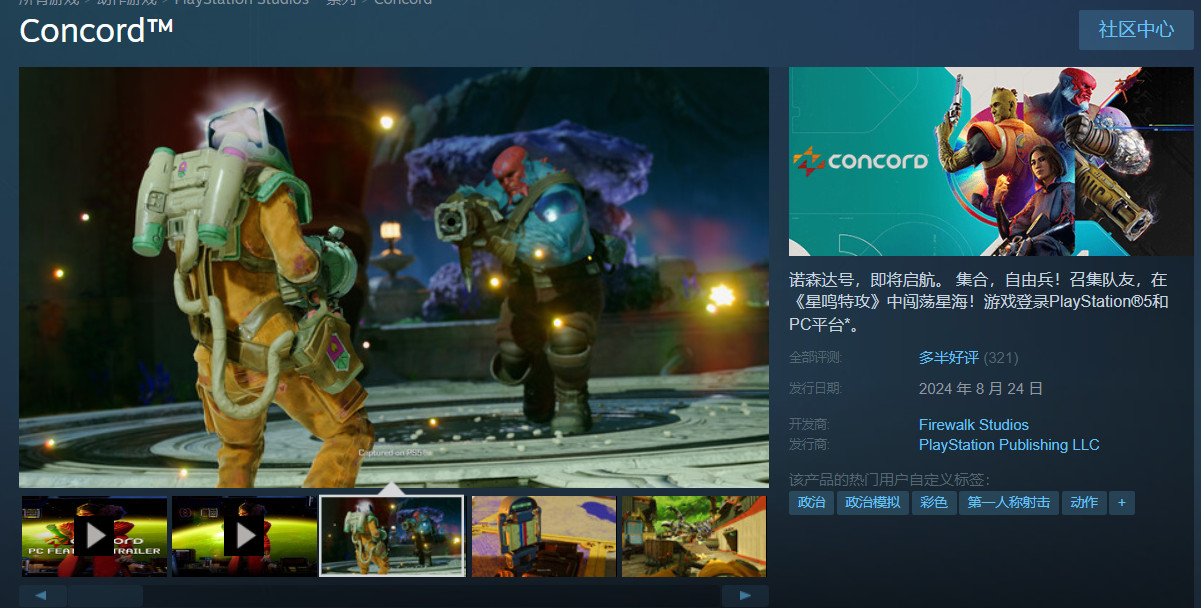The image size is (1201, 608).
Task: Select the highlighted astronaut screenshot thumbnail
Action: tap(392, 537)
